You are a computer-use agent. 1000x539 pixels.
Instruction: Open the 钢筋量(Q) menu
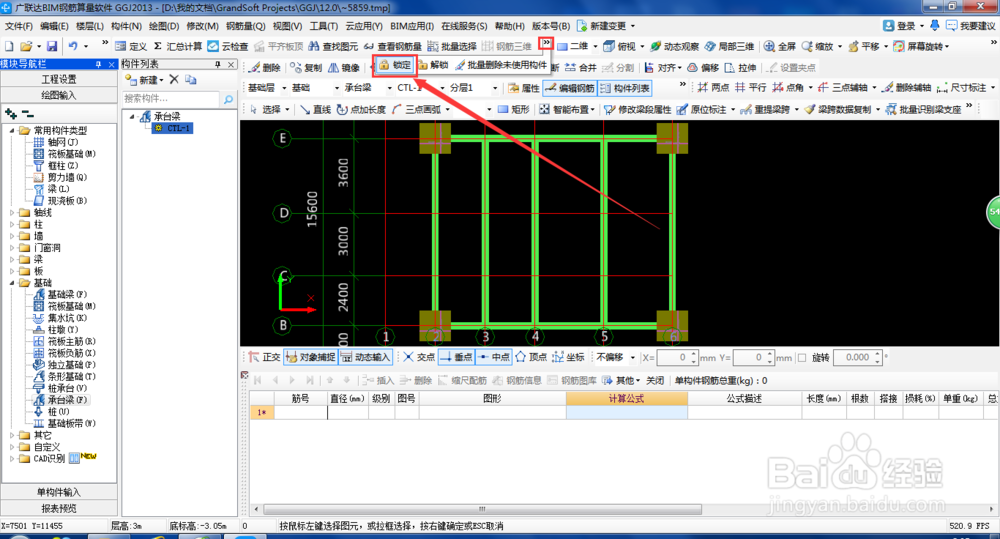click(x=246, y=26)
